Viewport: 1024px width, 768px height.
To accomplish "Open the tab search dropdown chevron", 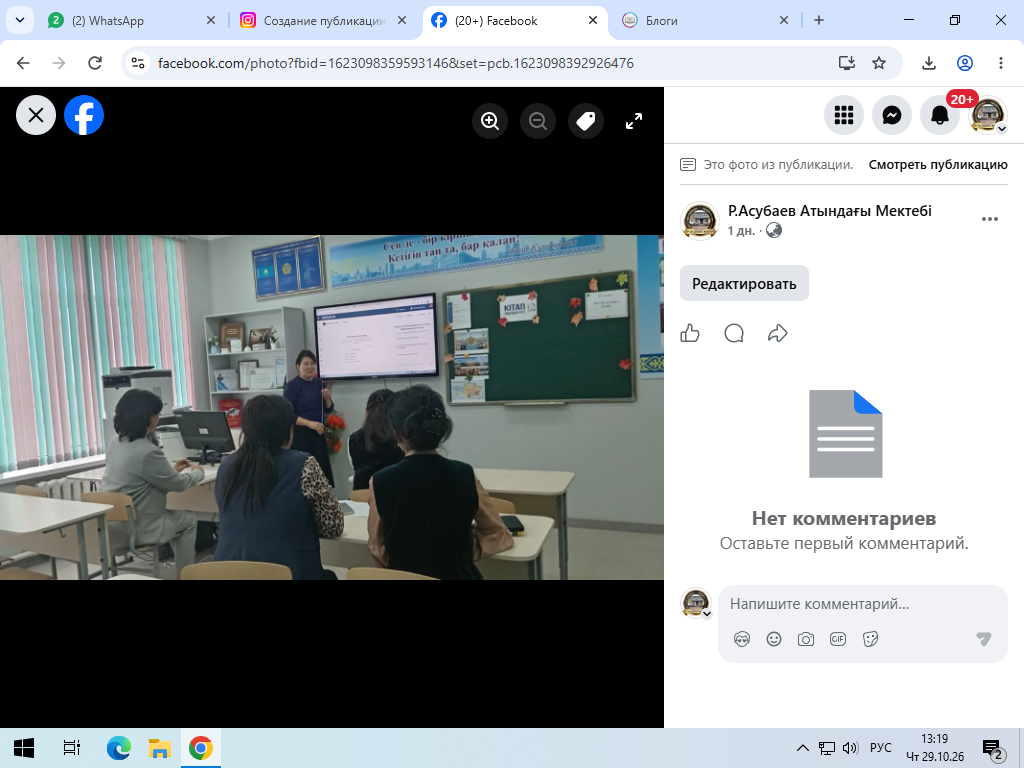I will click(x=20, y=20).
